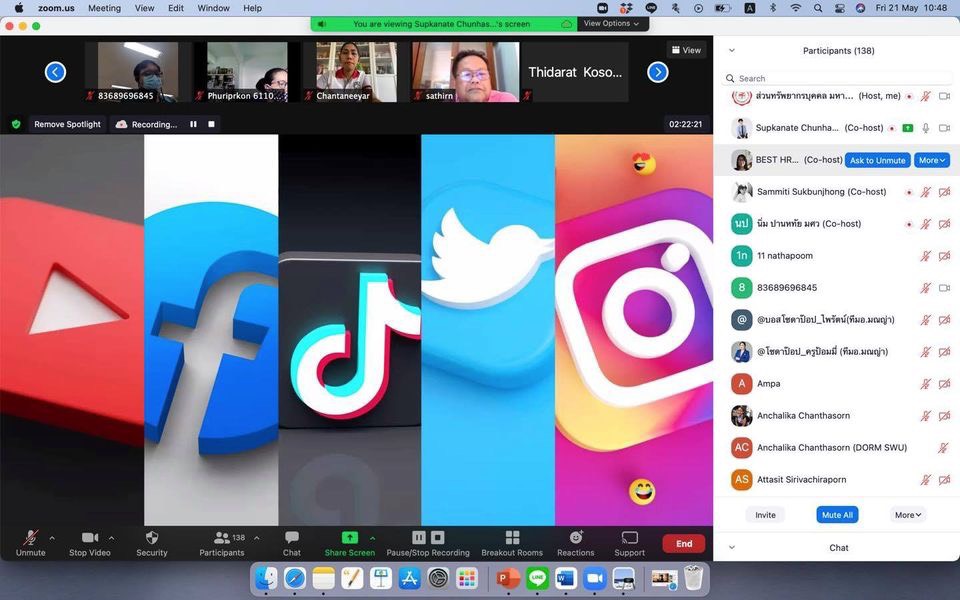
Task: Open More dropdown next to Ask to Unmute
Action: [x=932, y=160]
